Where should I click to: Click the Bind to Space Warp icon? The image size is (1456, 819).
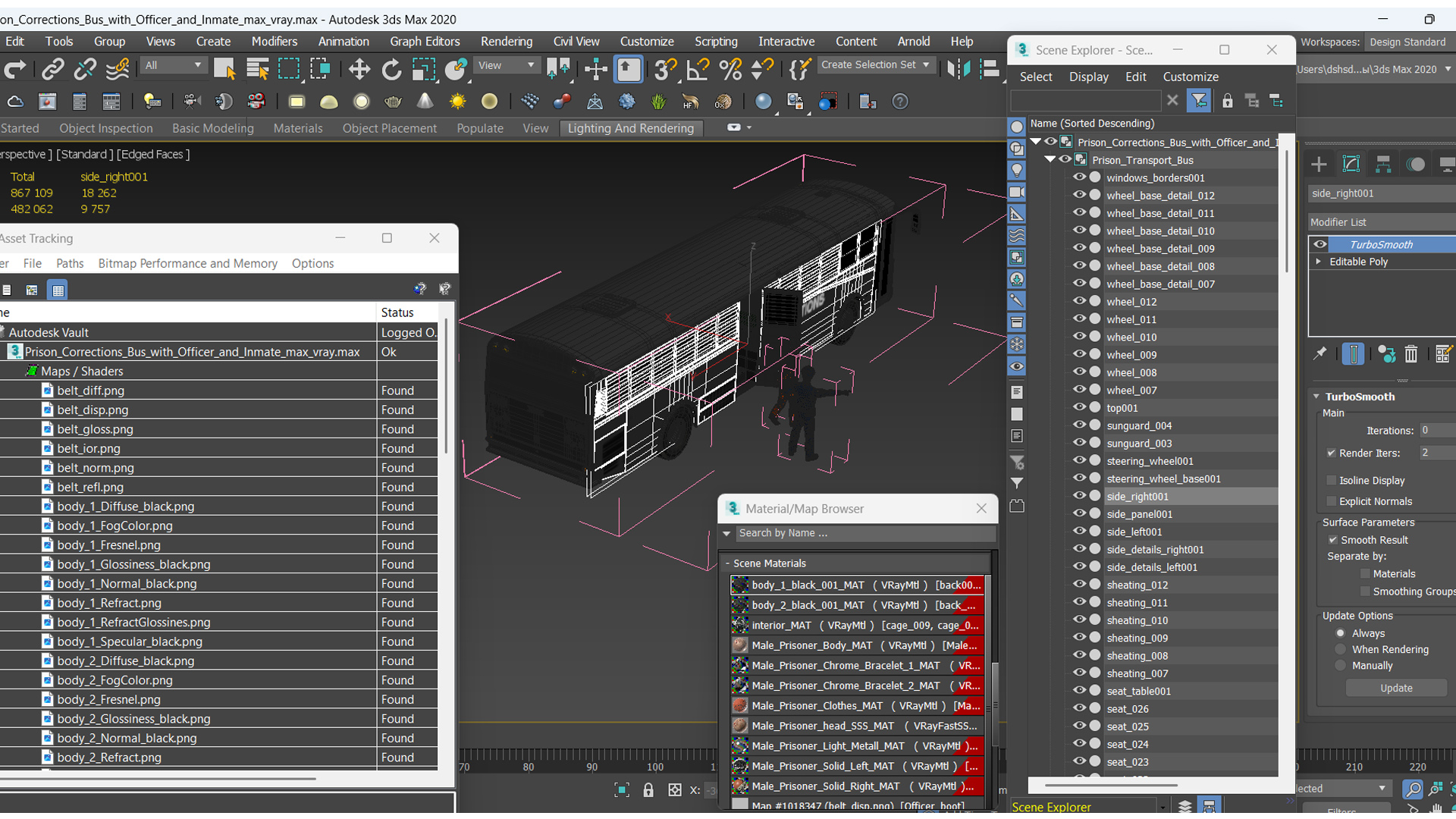[x=118, y=70]
